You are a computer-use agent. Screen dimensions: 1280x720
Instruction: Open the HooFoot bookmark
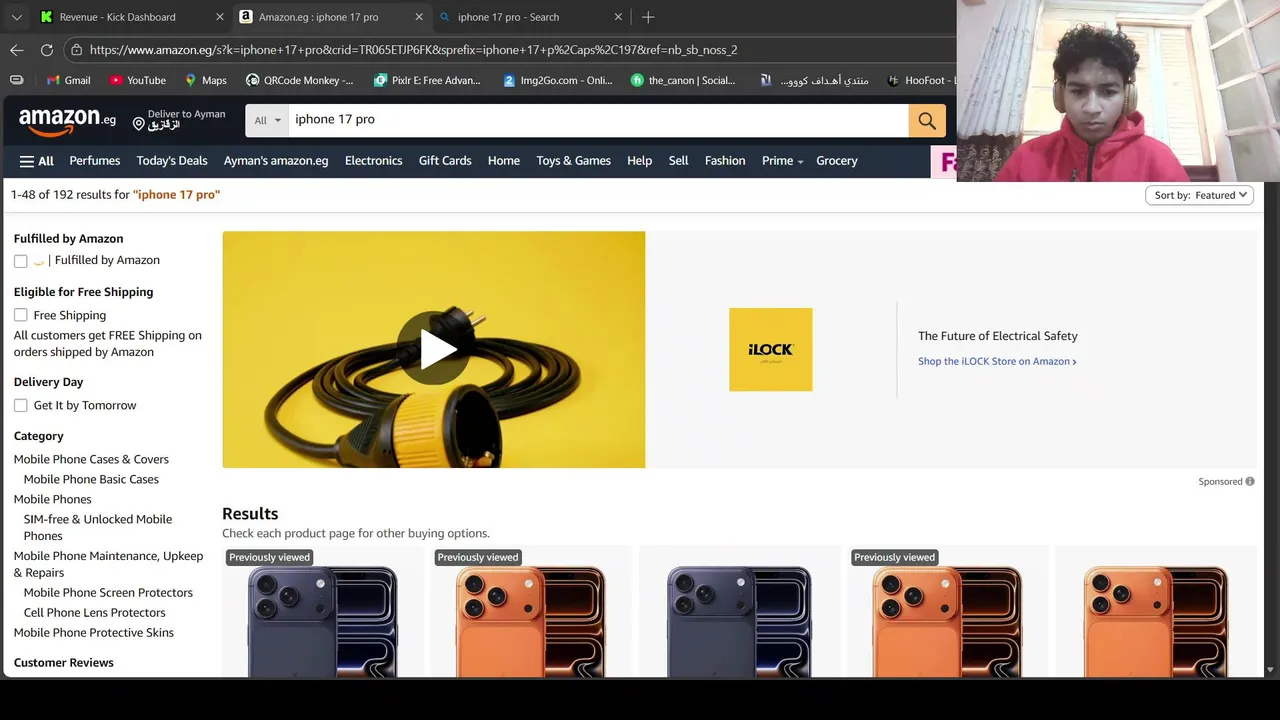point(920,80)
